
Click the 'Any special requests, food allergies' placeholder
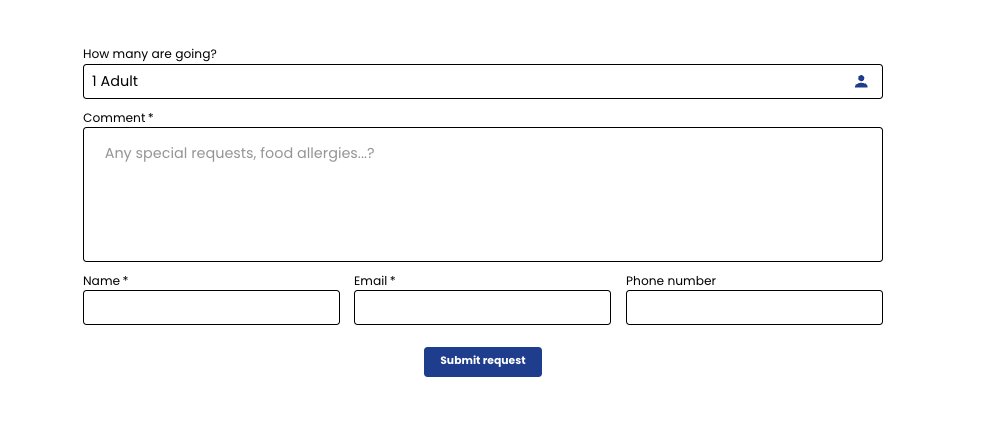tap(239, 153)
